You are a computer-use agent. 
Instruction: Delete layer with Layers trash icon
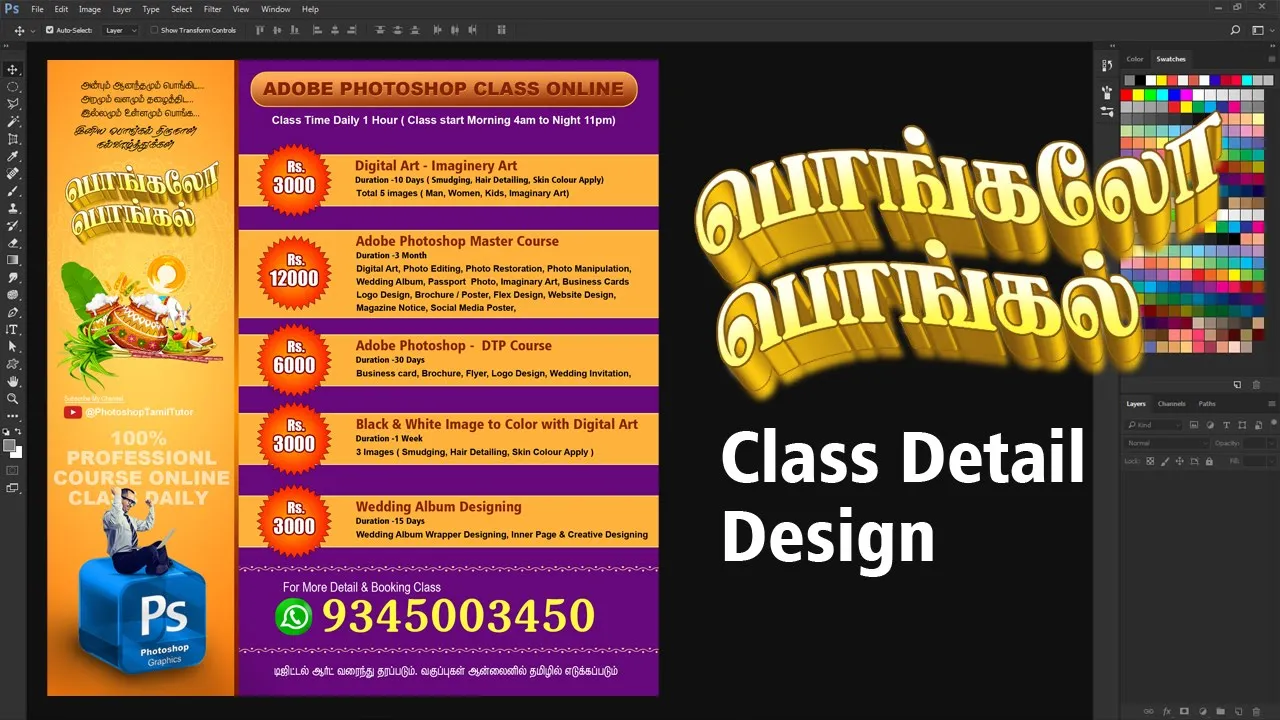pyautogui.click(x=1256, y=712)
